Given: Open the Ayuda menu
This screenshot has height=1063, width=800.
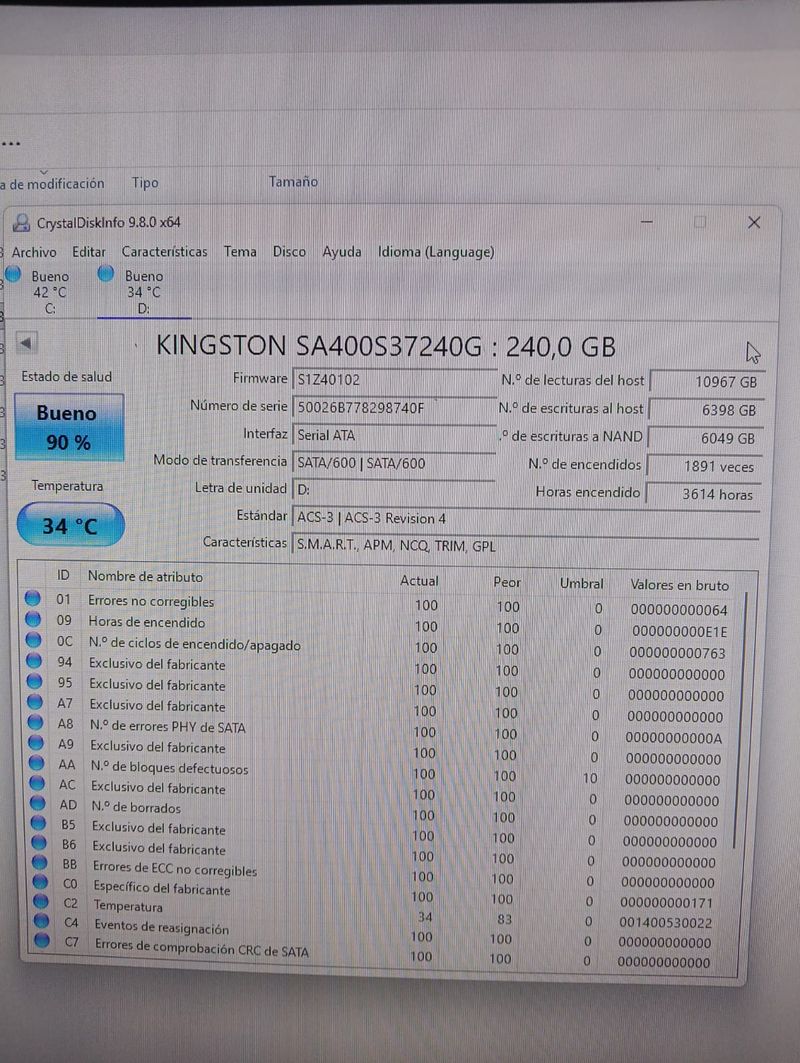Looking at the screenshot, I should point(342,252).
